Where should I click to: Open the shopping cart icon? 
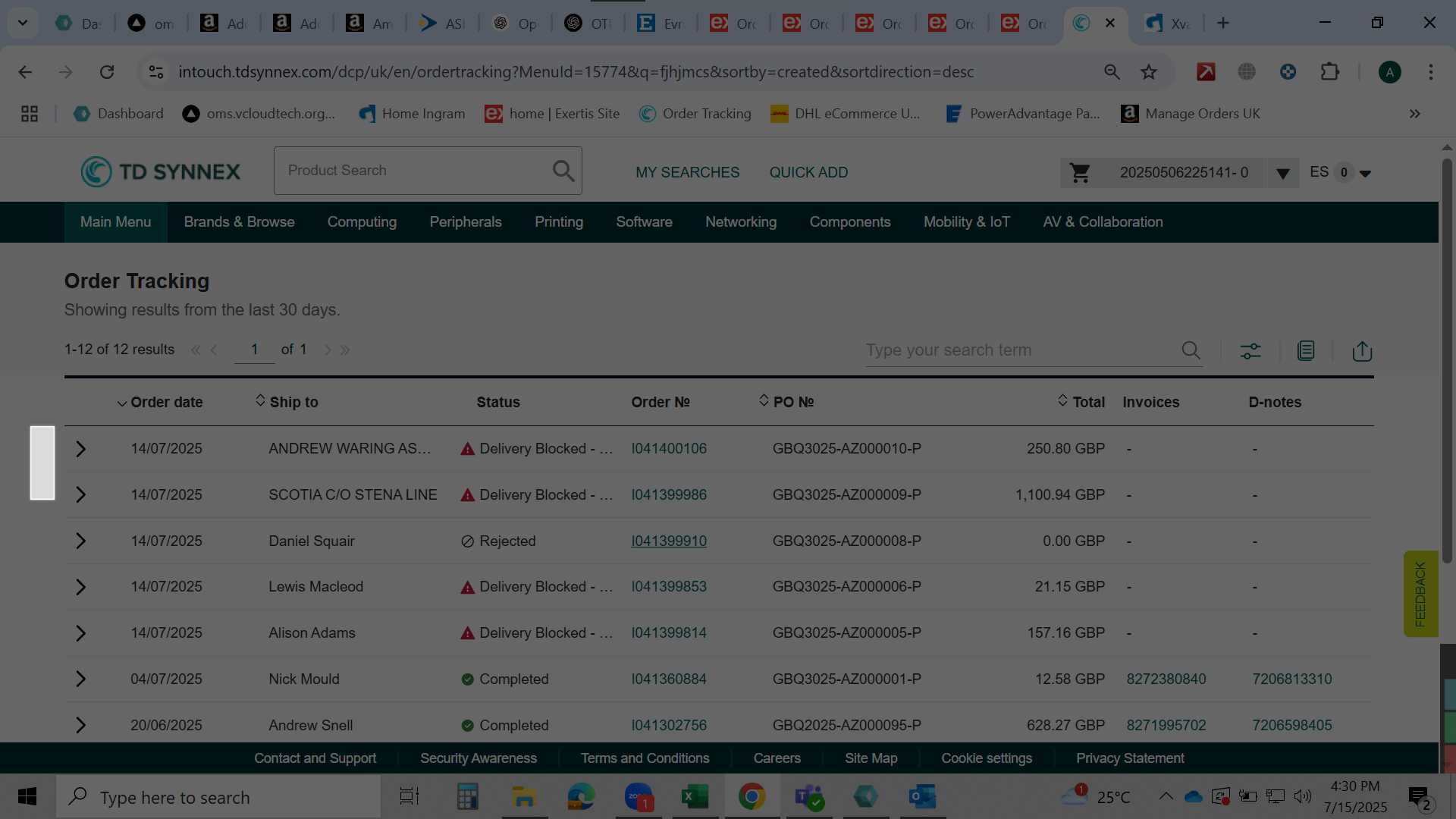tap(1080, 173)
